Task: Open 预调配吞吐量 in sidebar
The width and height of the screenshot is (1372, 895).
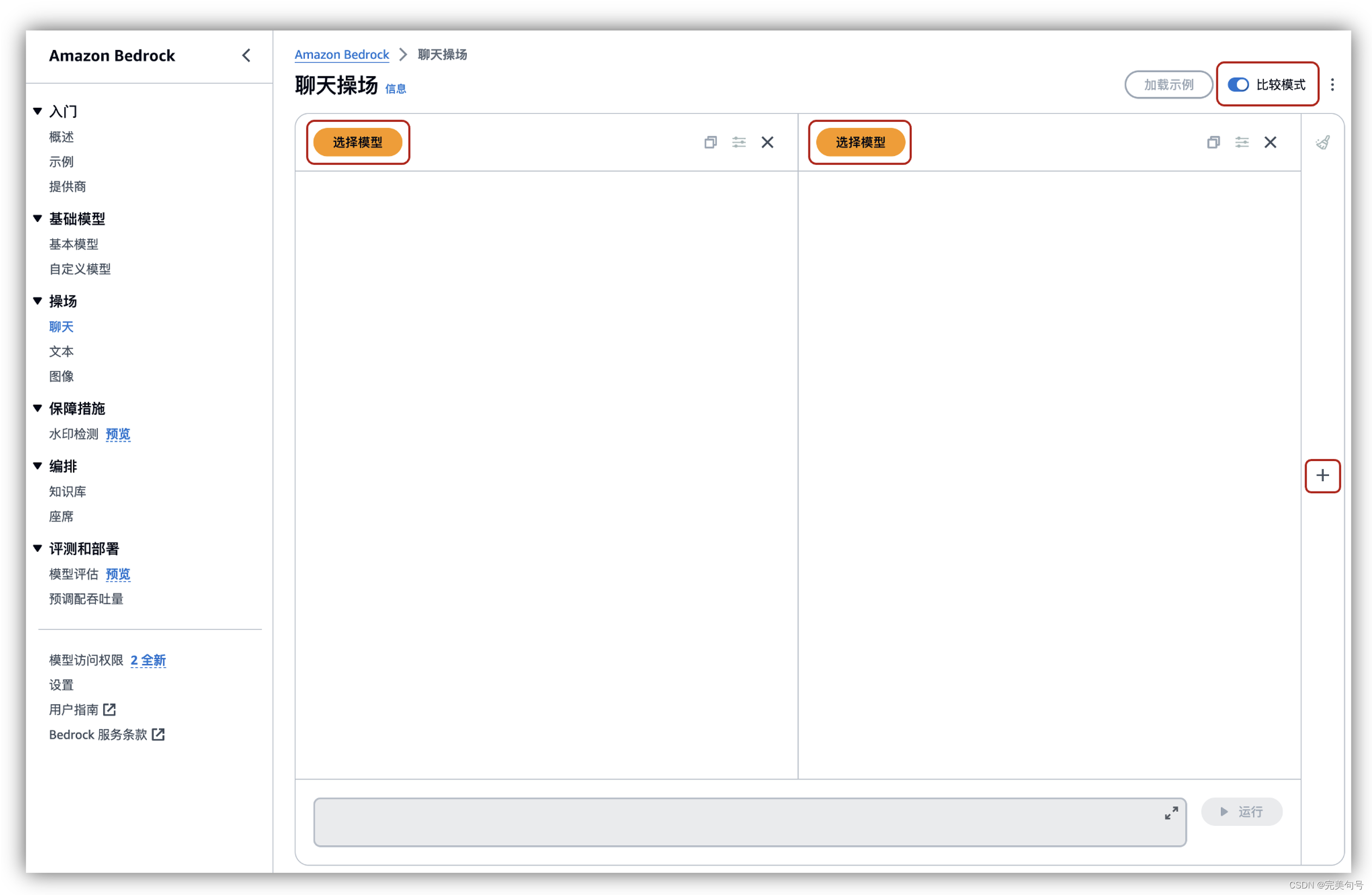Action: point(86,598)
